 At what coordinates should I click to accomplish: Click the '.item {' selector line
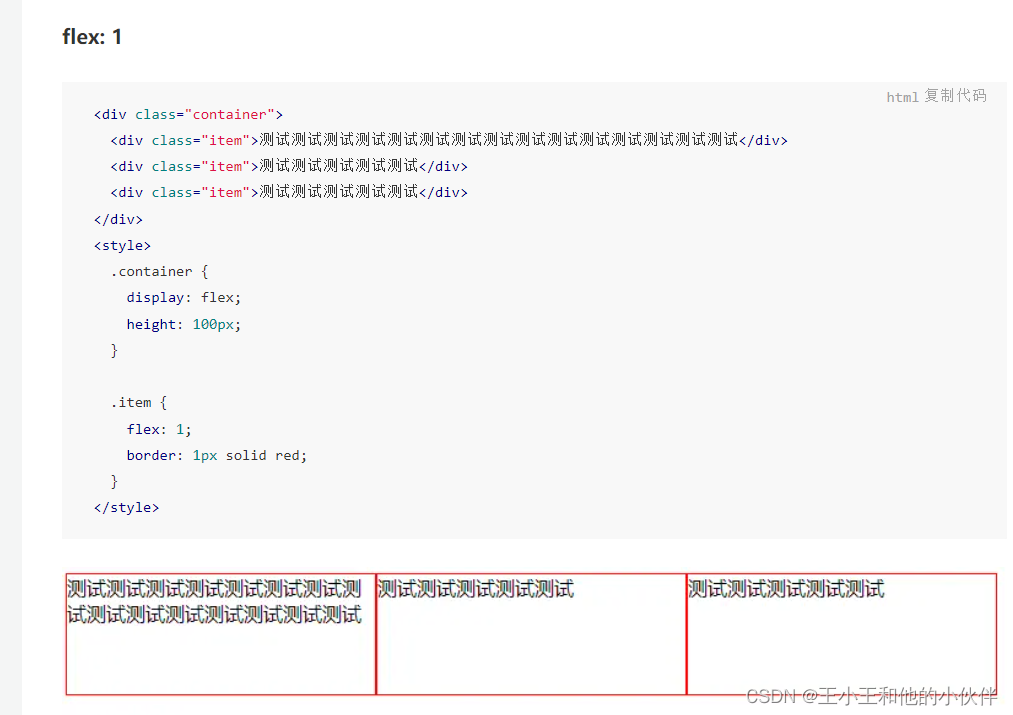(138, 402)
